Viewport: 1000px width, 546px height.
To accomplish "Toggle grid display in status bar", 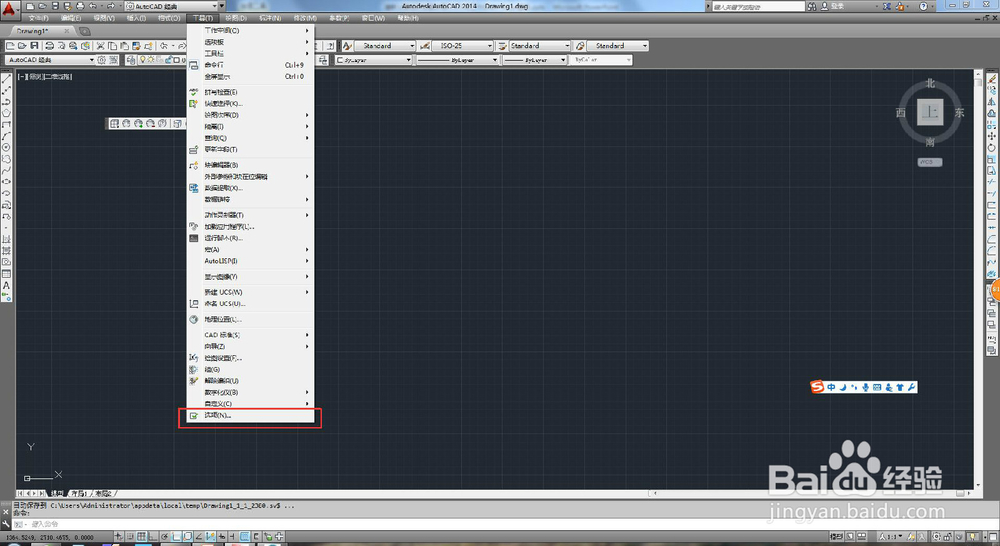I will pyautogui.click(x=142, y=536).
